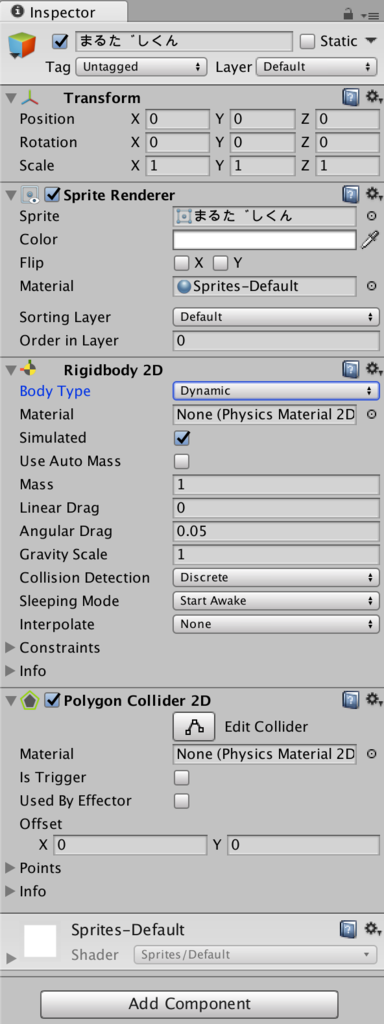The height and width of the screenshot is (1024, 384).
Task: Click the Scale Y field
Action: coord(262,166)
